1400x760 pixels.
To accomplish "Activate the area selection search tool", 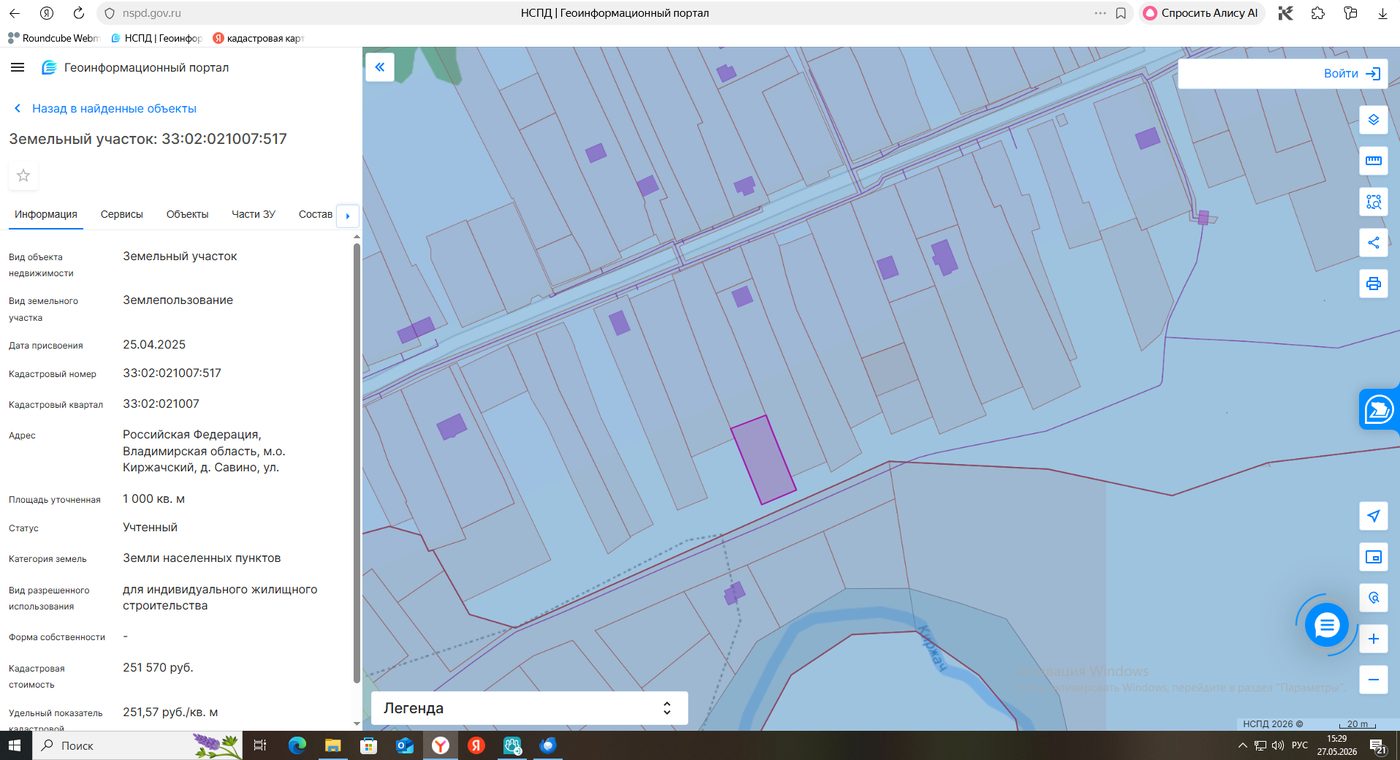I will (1373, 201).
